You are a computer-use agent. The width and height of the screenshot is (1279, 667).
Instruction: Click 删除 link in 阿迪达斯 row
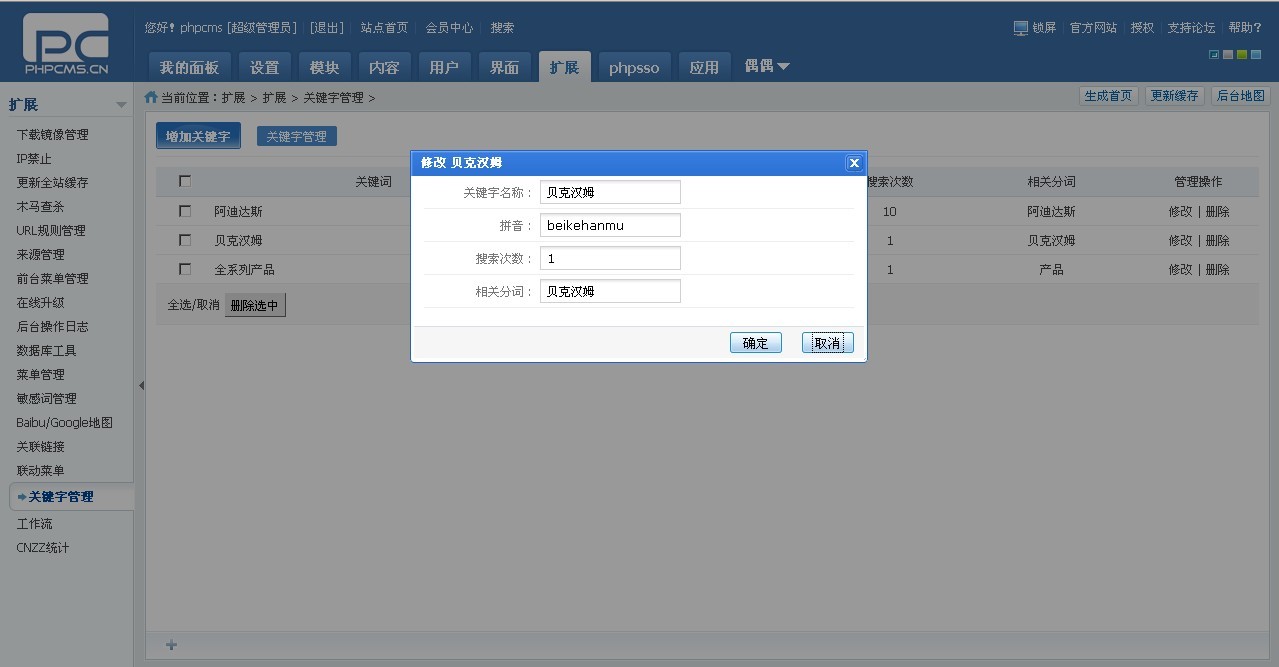1218,211
